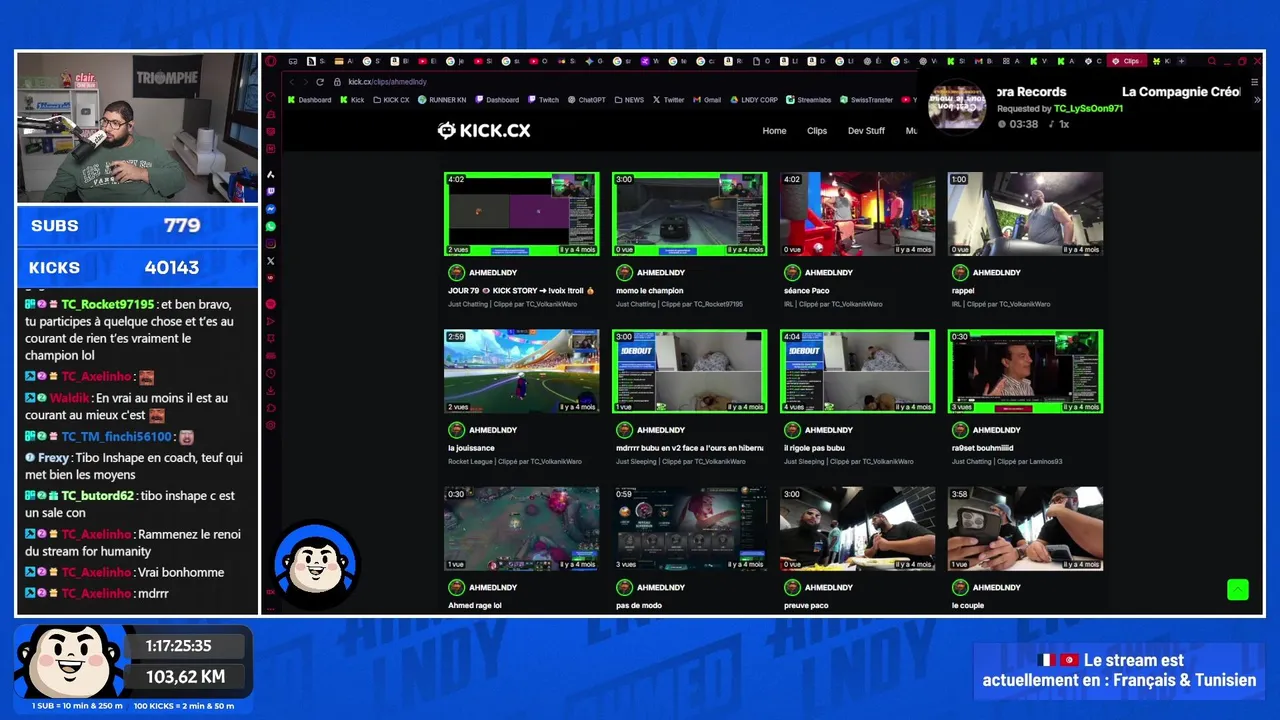Open the Twitter bookmark
The width and height of the screenshot is (1280, 720).
669,100
